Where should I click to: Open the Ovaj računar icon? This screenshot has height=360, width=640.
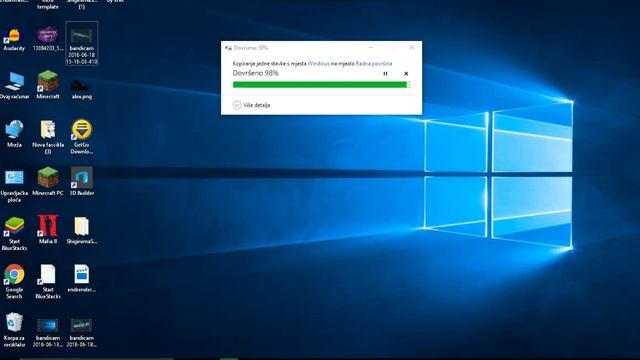pos(14,86)
